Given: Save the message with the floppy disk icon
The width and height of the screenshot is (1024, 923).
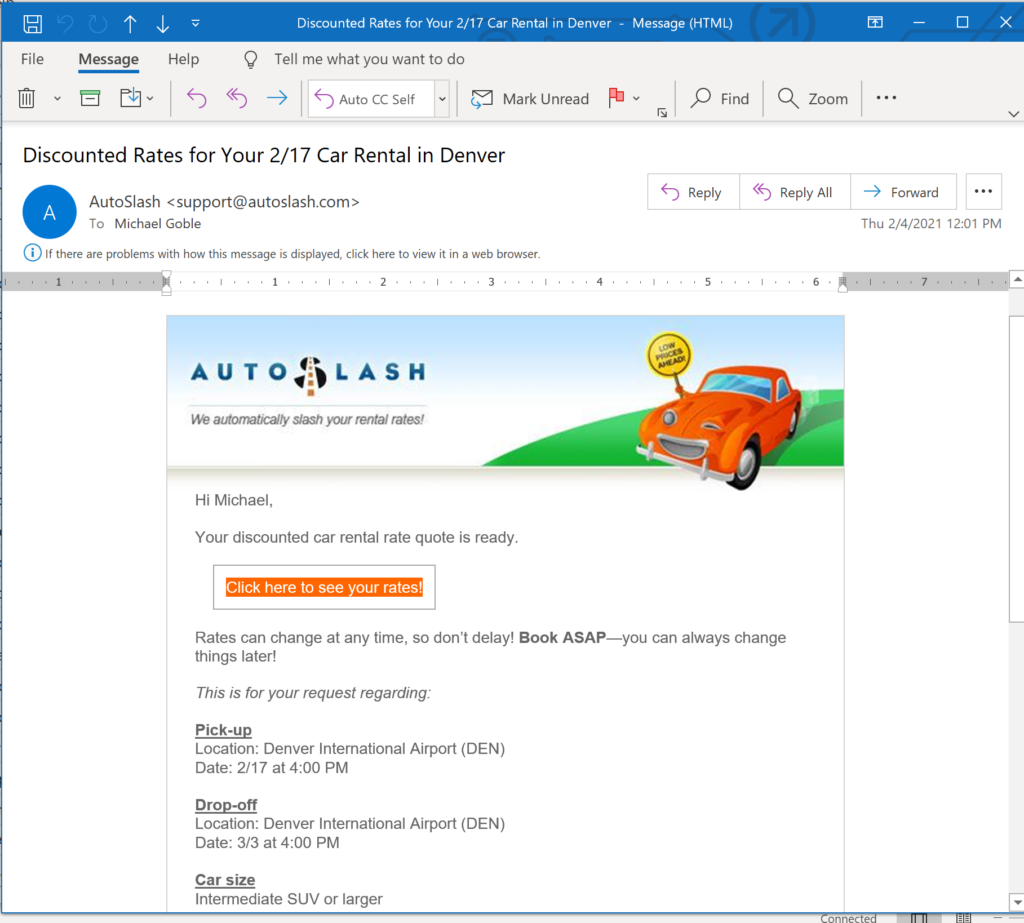Looking at the screenshot, I should (32, 24).
